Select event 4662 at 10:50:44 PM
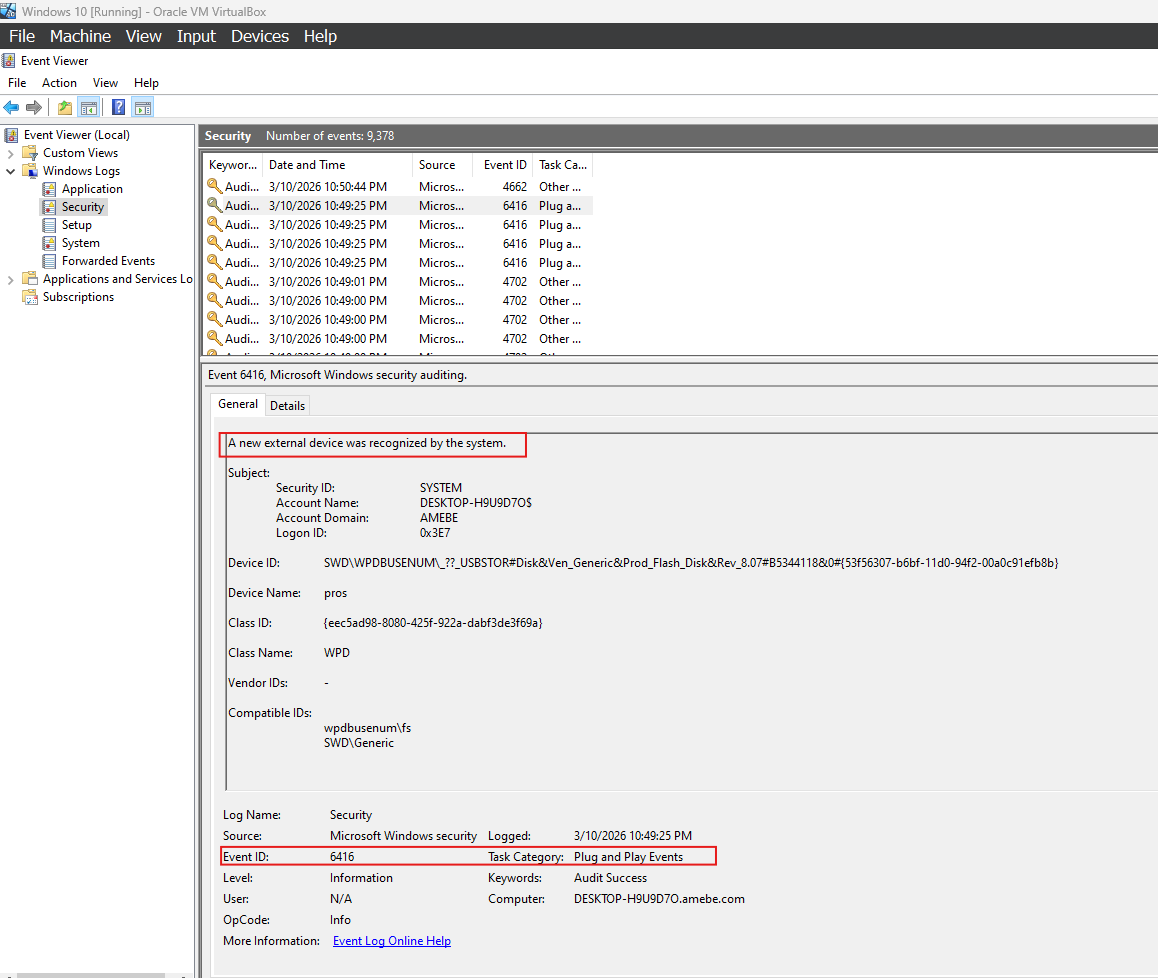 [398, 187]
